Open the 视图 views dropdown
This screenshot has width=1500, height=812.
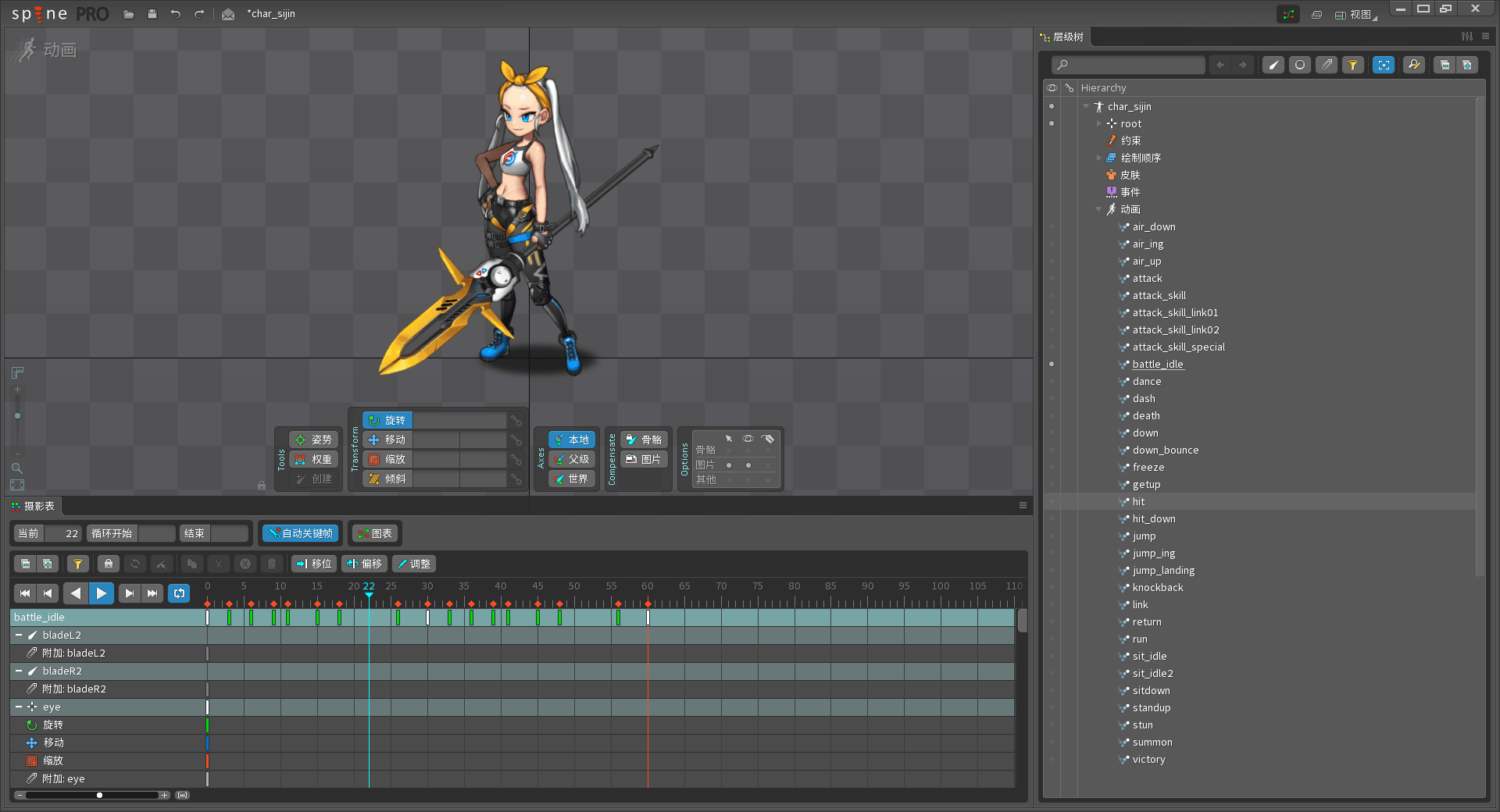tap(1356, 14)
